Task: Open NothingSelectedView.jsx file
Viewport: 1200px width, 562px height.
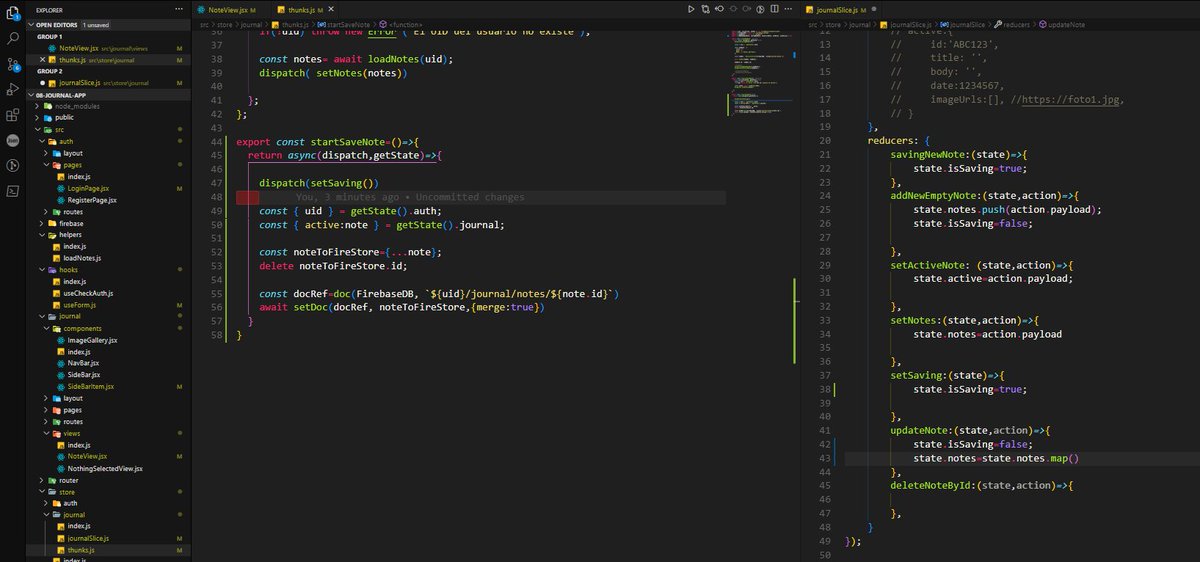Action: 103,468
